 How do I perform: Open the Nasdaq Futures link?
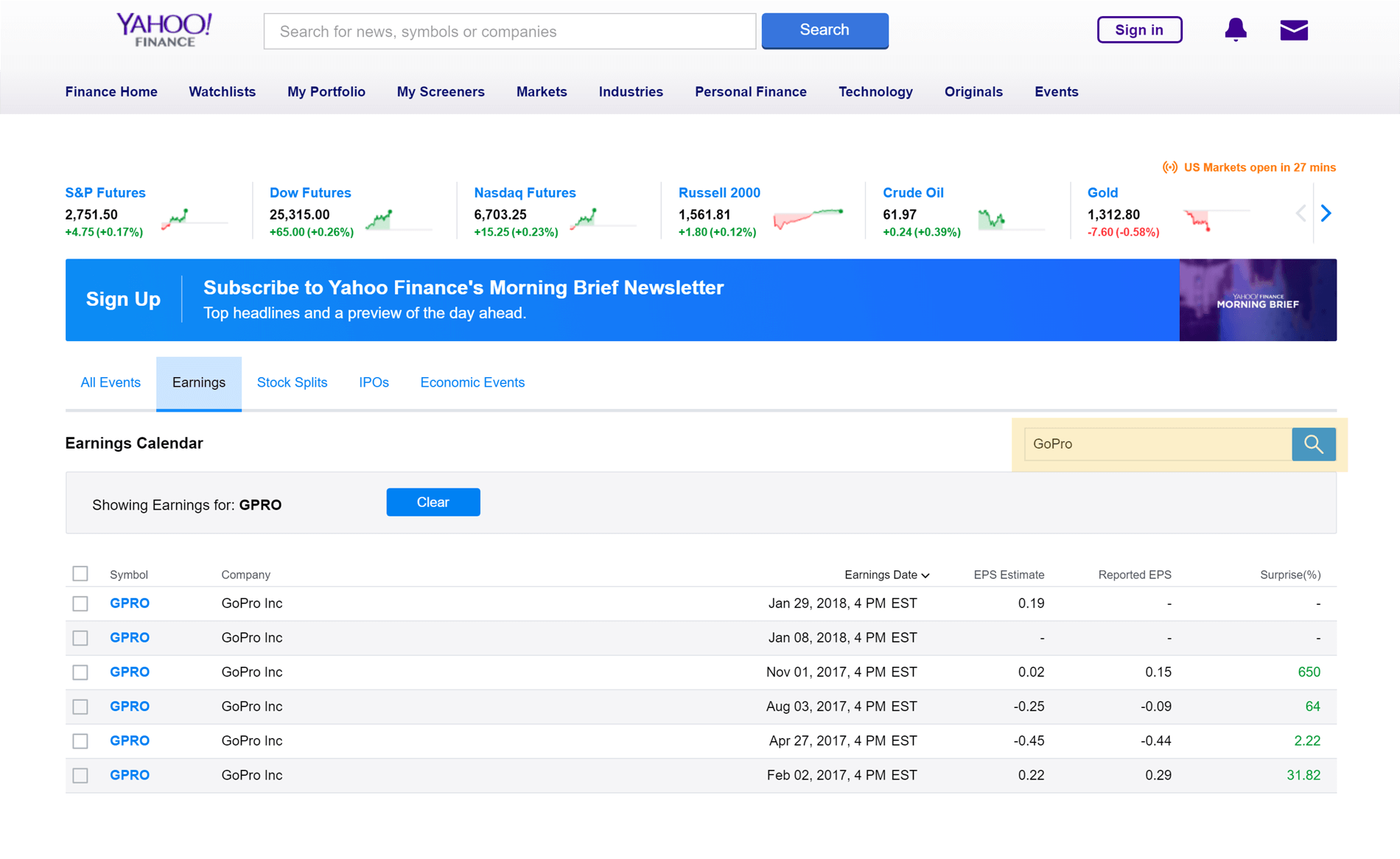525,193
